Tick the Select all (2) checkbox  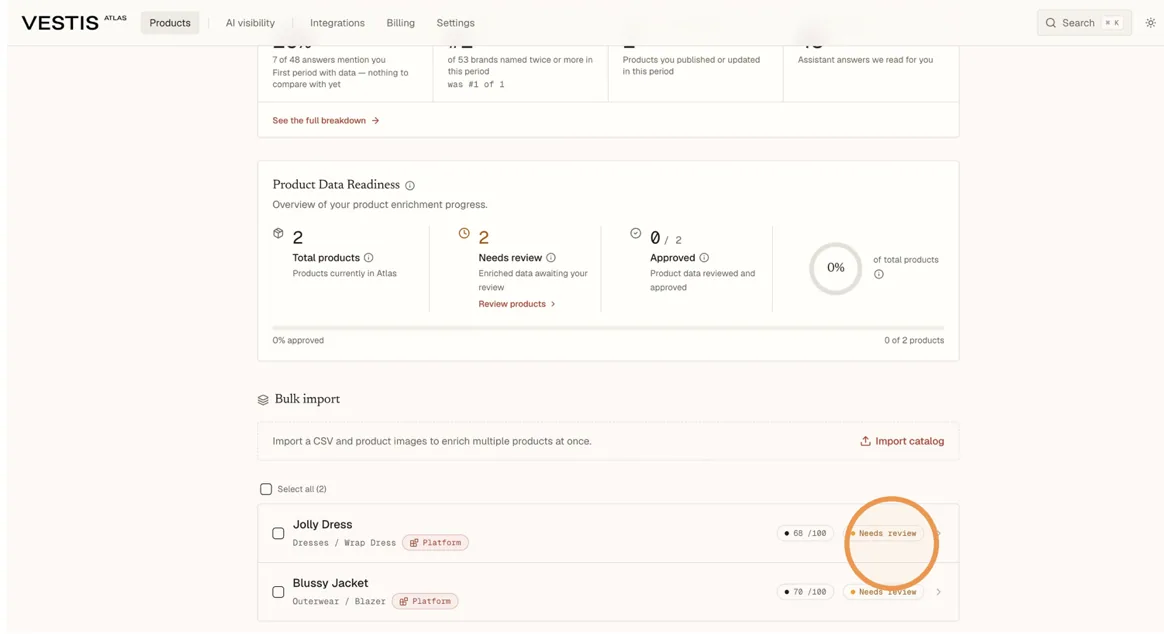tap(266, 489)
